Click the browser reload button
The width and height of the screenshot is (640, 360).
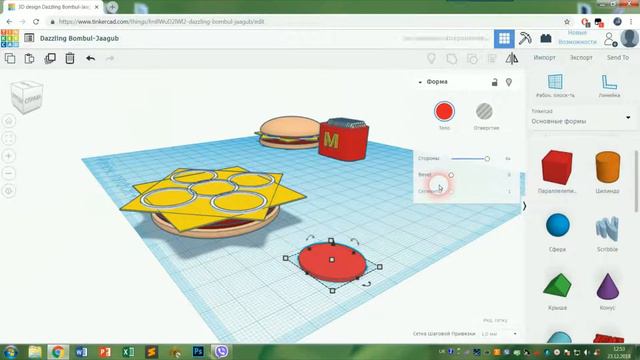coord(36,22)
